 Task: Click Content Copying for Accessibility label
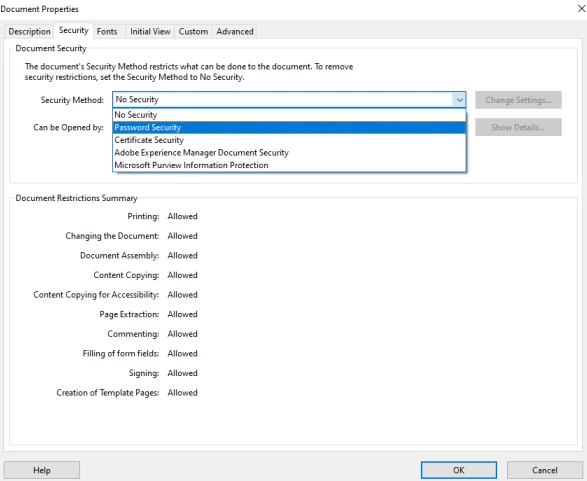96,295
